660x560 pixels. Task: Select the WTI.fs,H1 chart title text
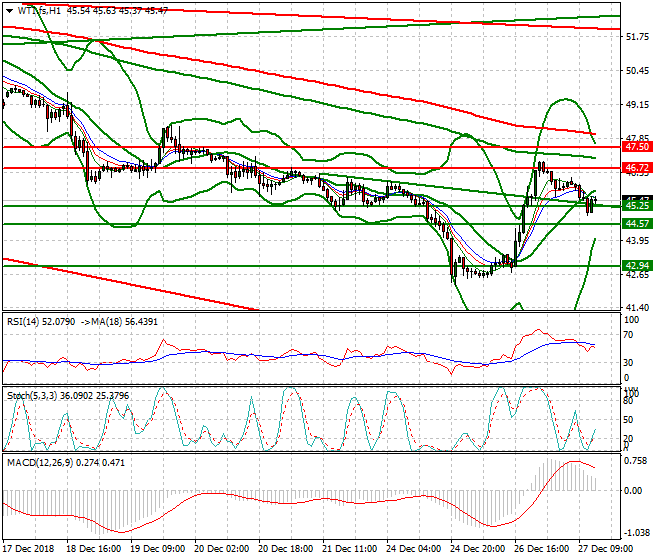(39, 11)
